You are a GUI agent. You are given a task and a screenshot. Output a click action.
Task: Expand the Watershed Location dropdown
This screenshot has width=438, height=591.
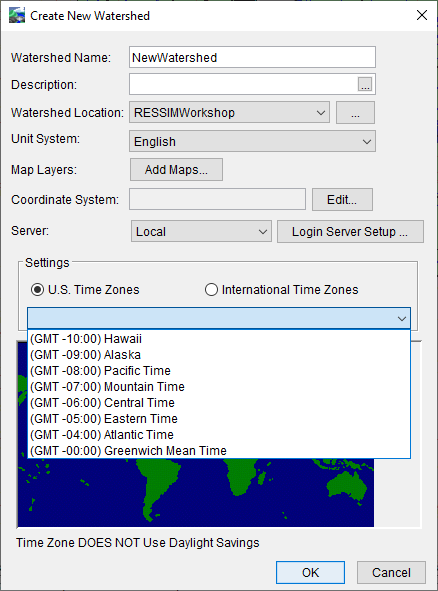click(x=230, y=112)
